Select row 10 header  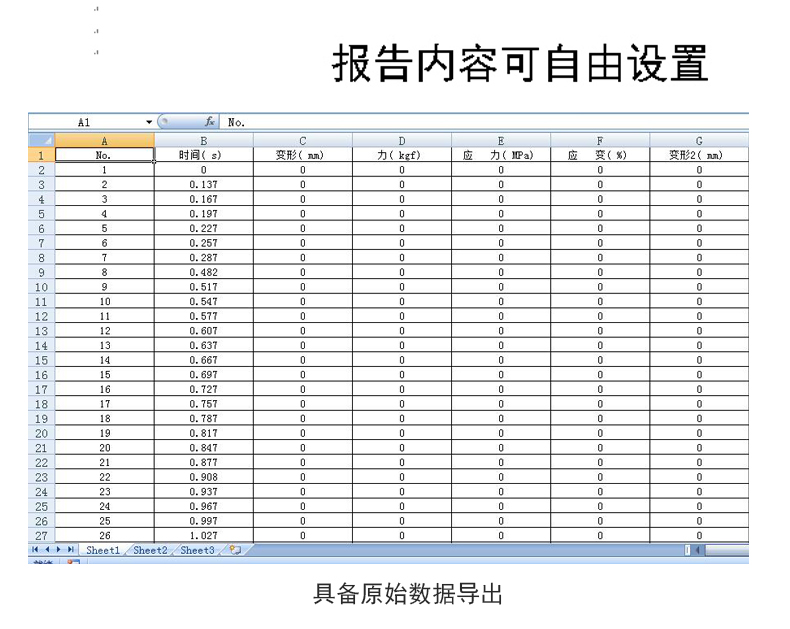tap(42, 286)
